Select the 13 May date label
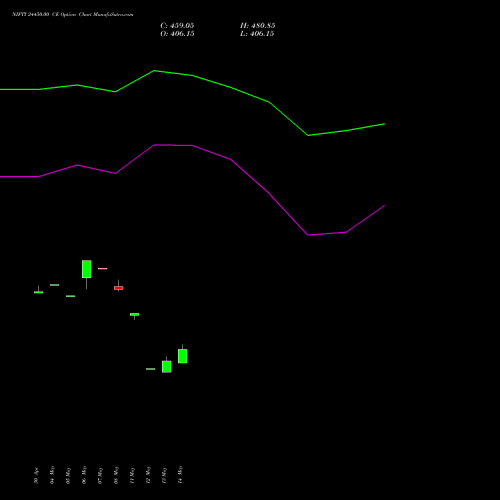This screenshot has height=500, width=500. tap(164, 475)
